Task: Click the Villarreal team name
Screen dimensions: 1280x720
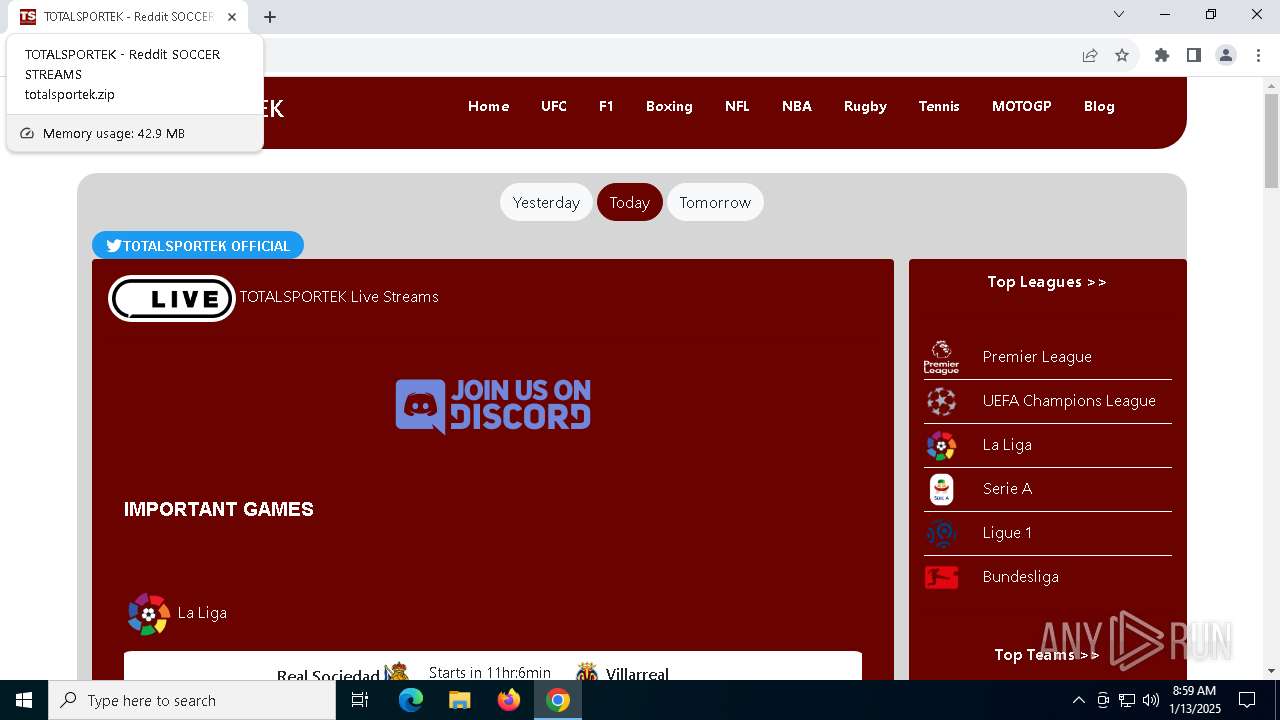Action: tap(637, 675)
